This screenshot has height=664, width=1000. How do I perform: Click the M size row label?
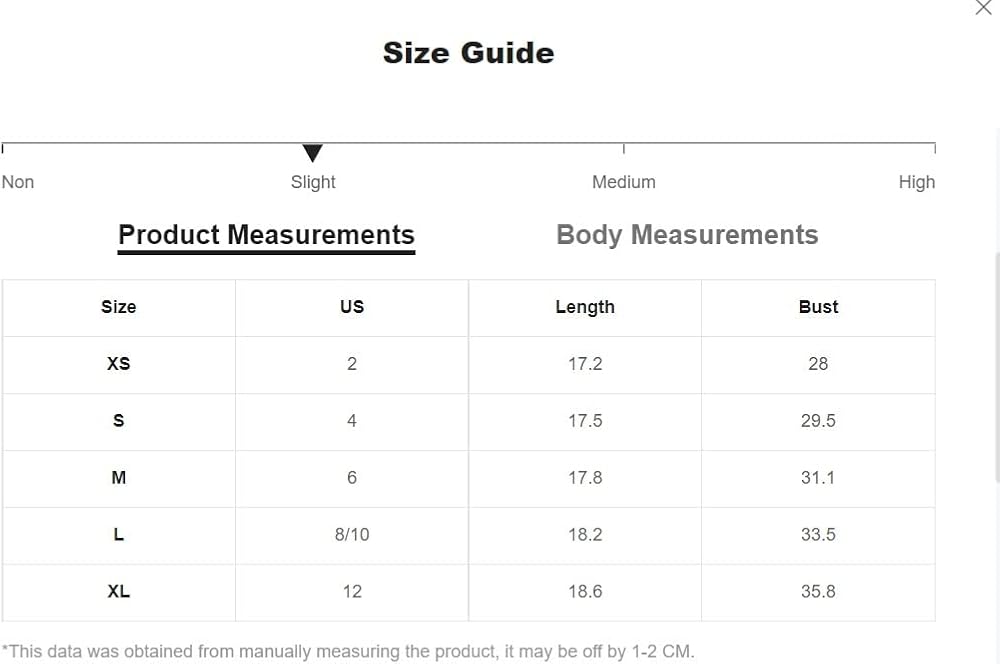[118, 478]
